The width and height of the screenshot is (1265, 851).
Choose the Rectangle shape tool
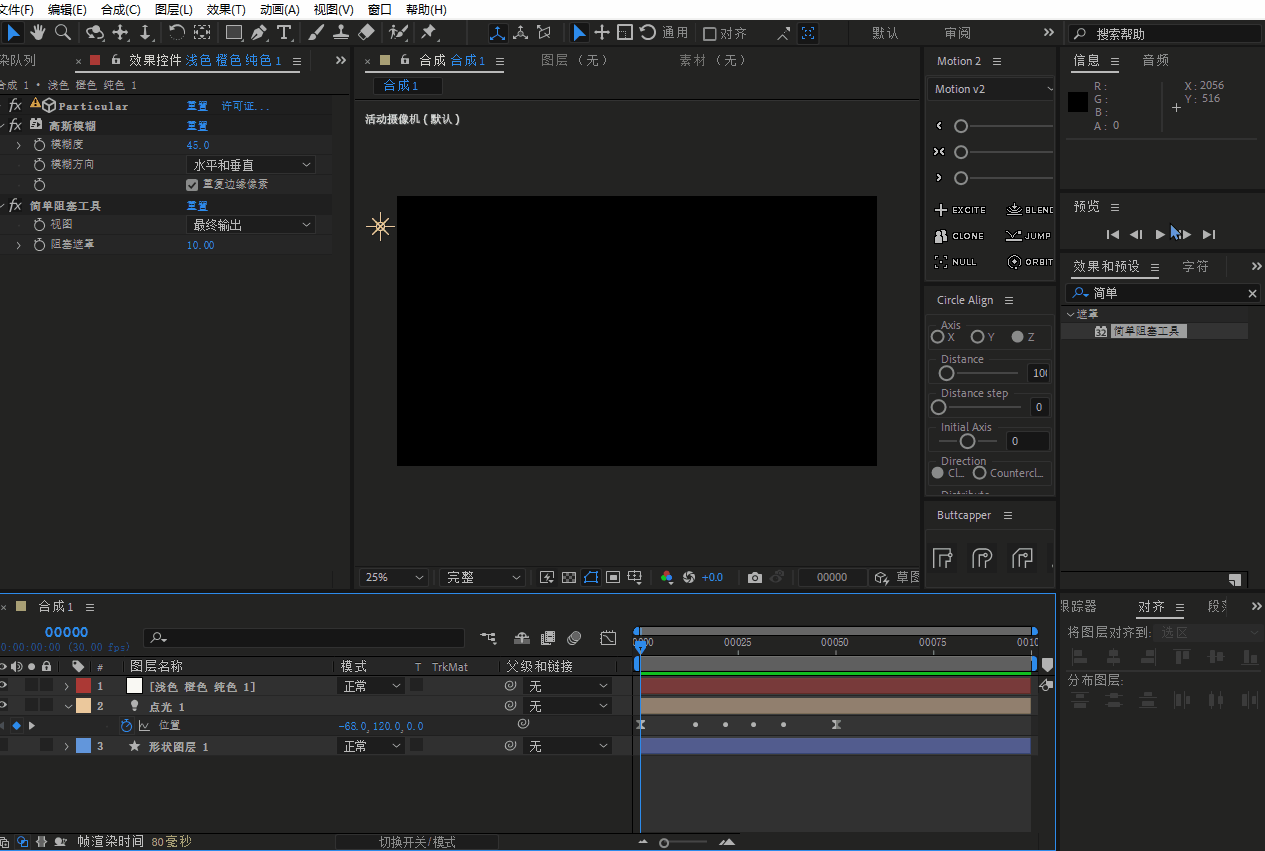233,33
